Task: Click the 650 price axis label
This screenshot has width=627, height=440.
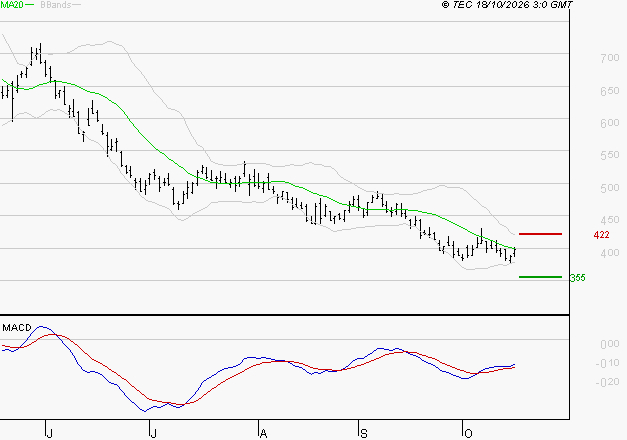Action: click(x=610, y=91)
